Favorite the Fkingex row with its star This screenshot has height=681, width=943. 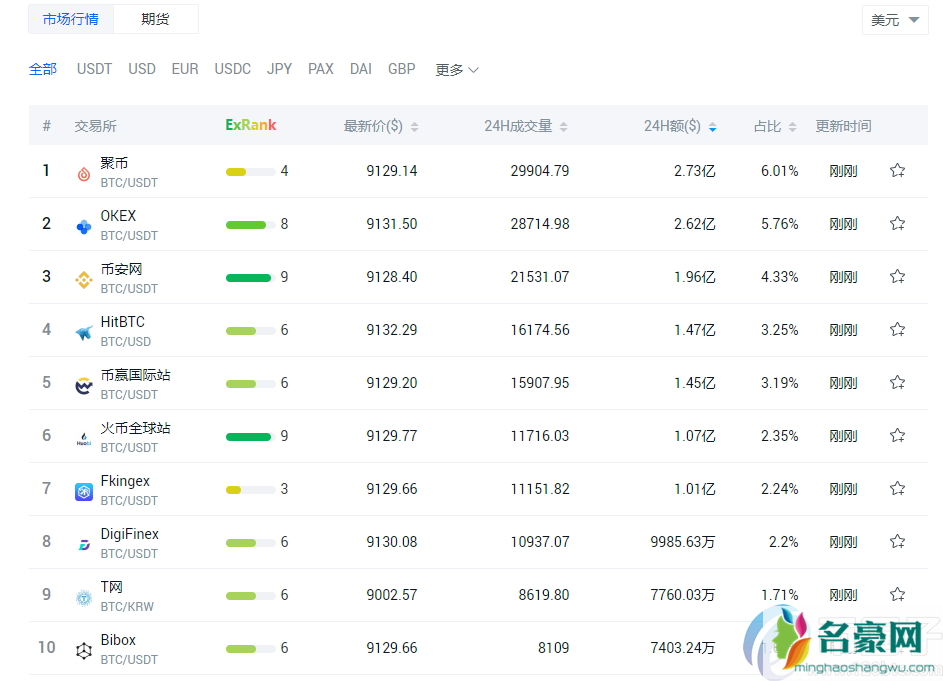tap(897, 488)
